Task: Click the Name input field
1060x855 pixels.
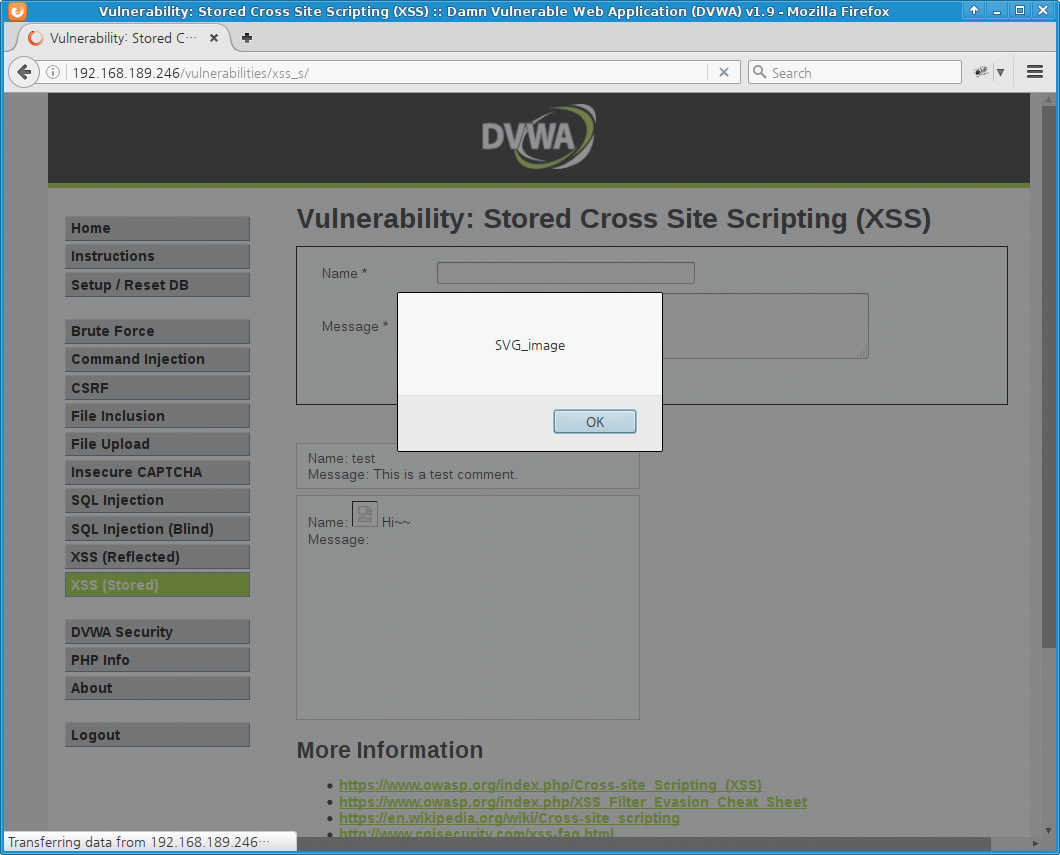Action: (565, 273)
